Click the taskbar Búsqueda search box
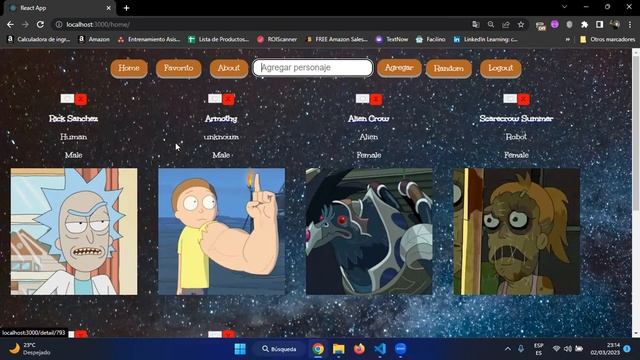The width and height of the screenshot is (640, 360). (x=280, y=349)
